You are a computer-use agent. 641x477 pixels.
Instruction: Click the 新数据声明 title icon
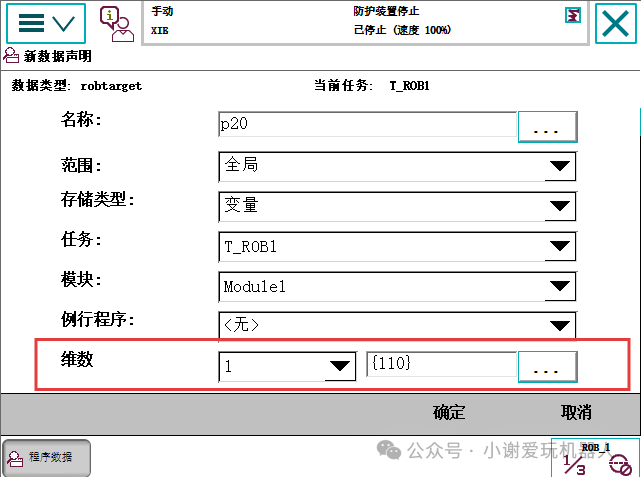click(11, 56)
